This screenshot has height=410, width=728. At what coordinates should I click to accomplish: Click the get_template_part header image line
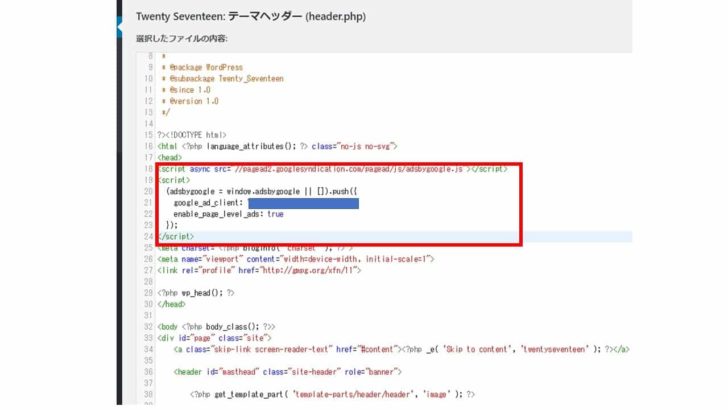[330, 395]
